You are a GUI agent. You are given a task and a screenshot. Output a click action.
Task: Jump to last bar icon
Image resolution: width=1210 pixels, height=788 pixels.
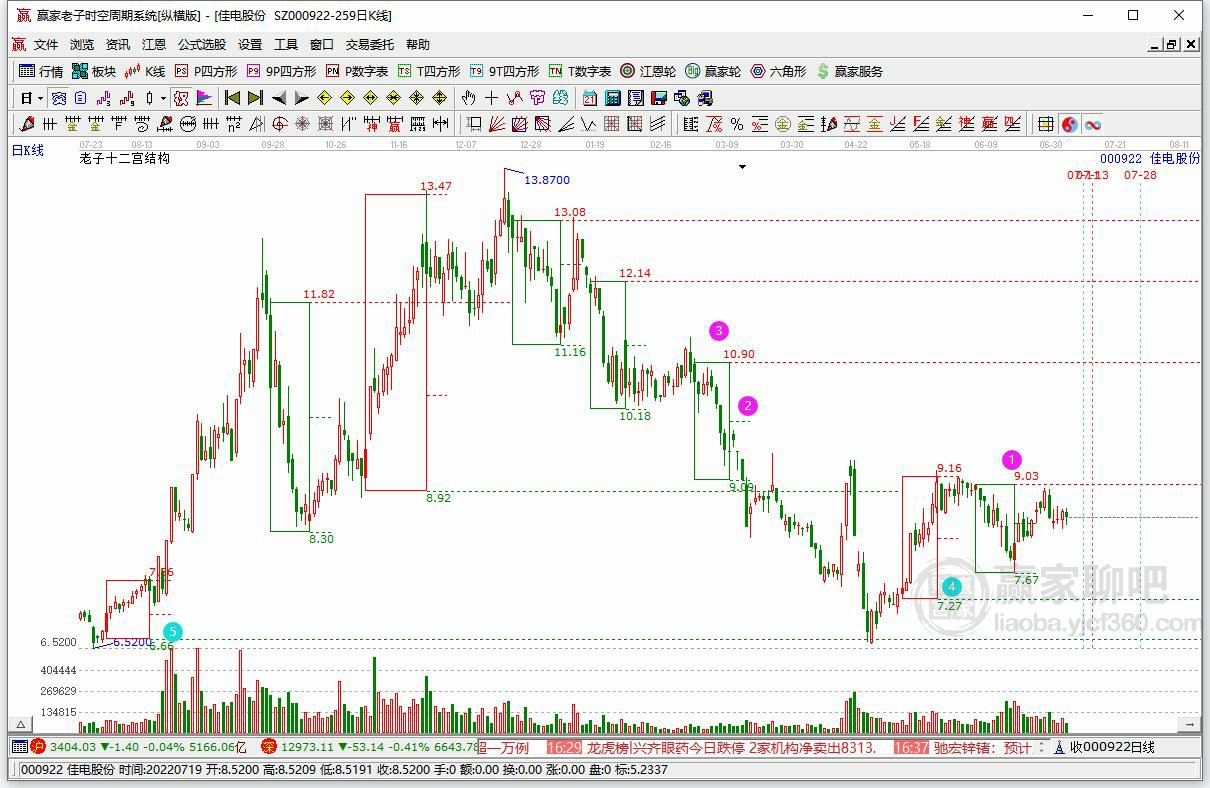255,98
